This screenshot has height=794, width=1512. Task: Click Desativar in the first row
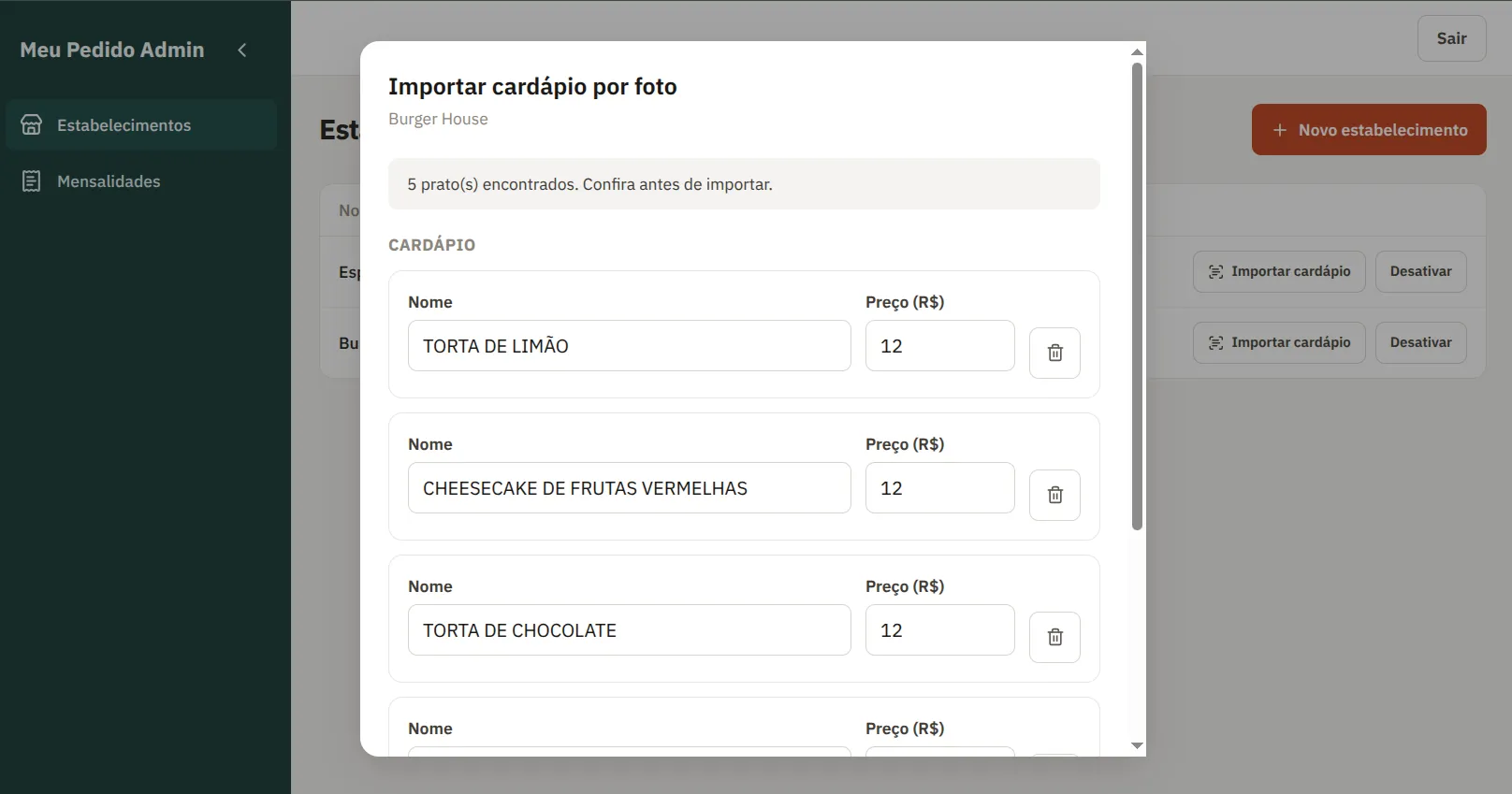point(1420,271)
